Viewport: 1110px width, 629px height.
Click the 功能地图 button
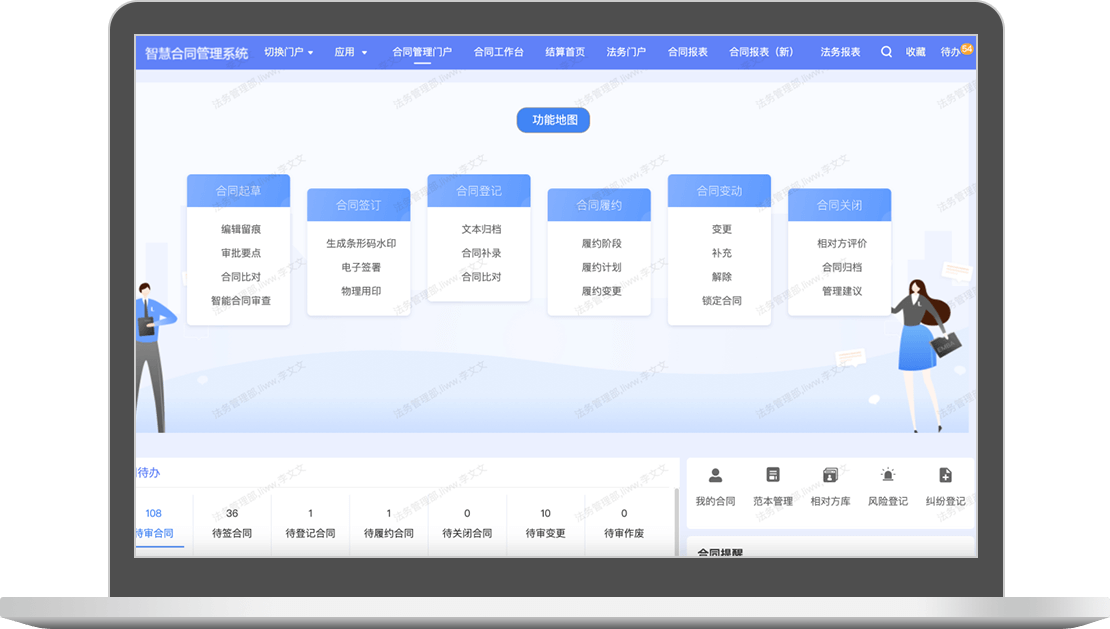[x=553, y=120]
